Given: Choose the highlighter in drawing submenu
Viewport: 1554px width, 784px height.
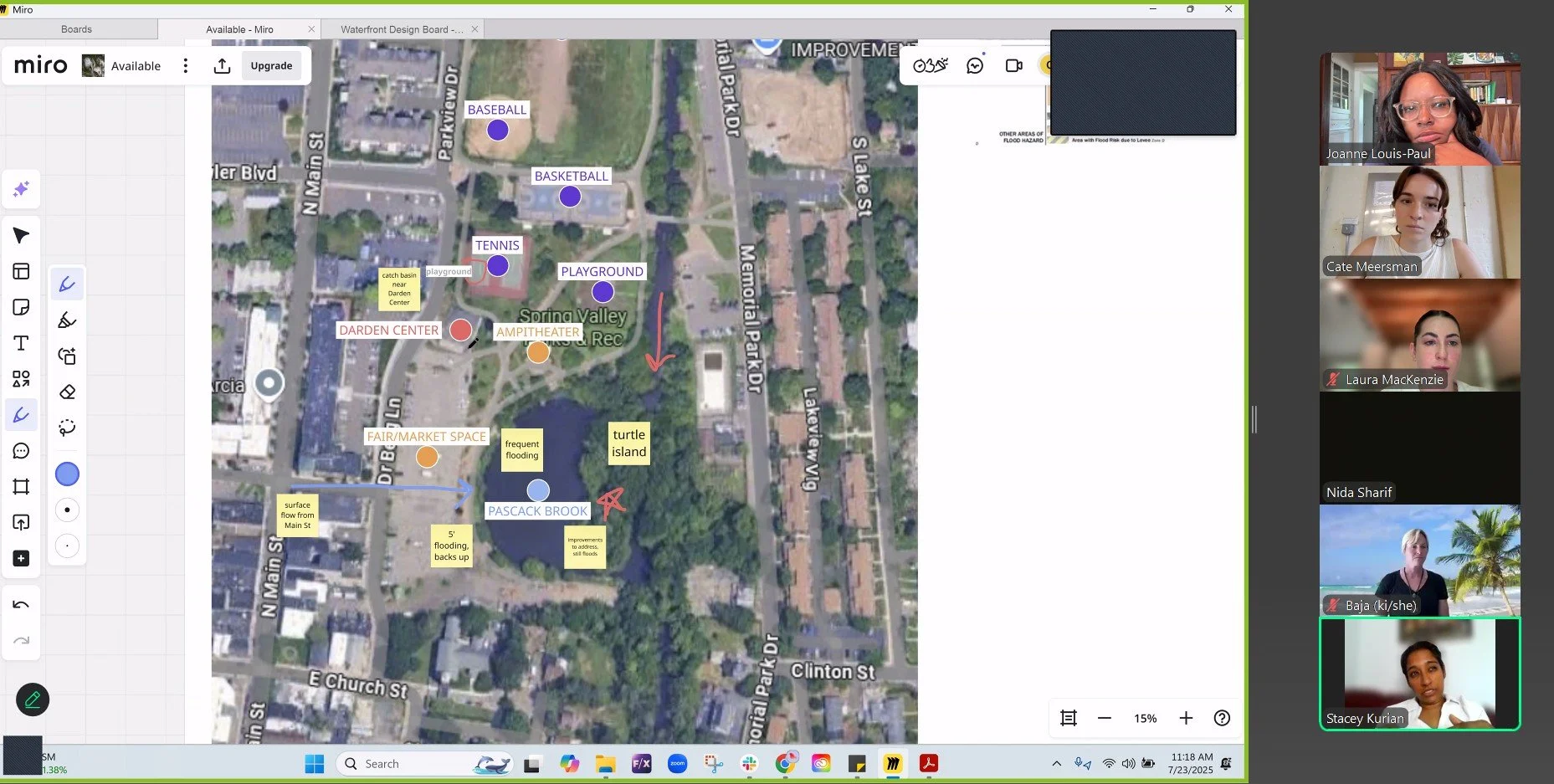Looking at the screenshot, I should tap(67, 320).
